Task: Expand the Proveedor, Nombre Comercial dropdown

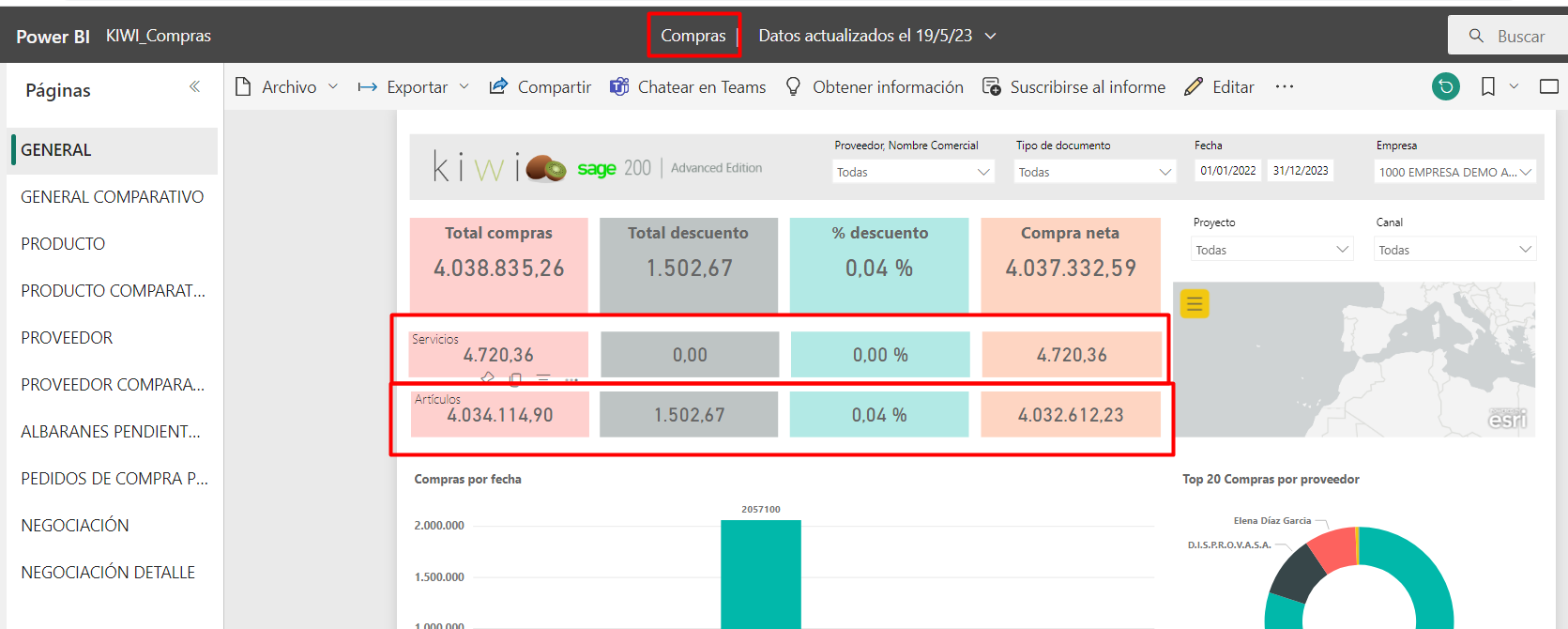Action: point(913,172)
